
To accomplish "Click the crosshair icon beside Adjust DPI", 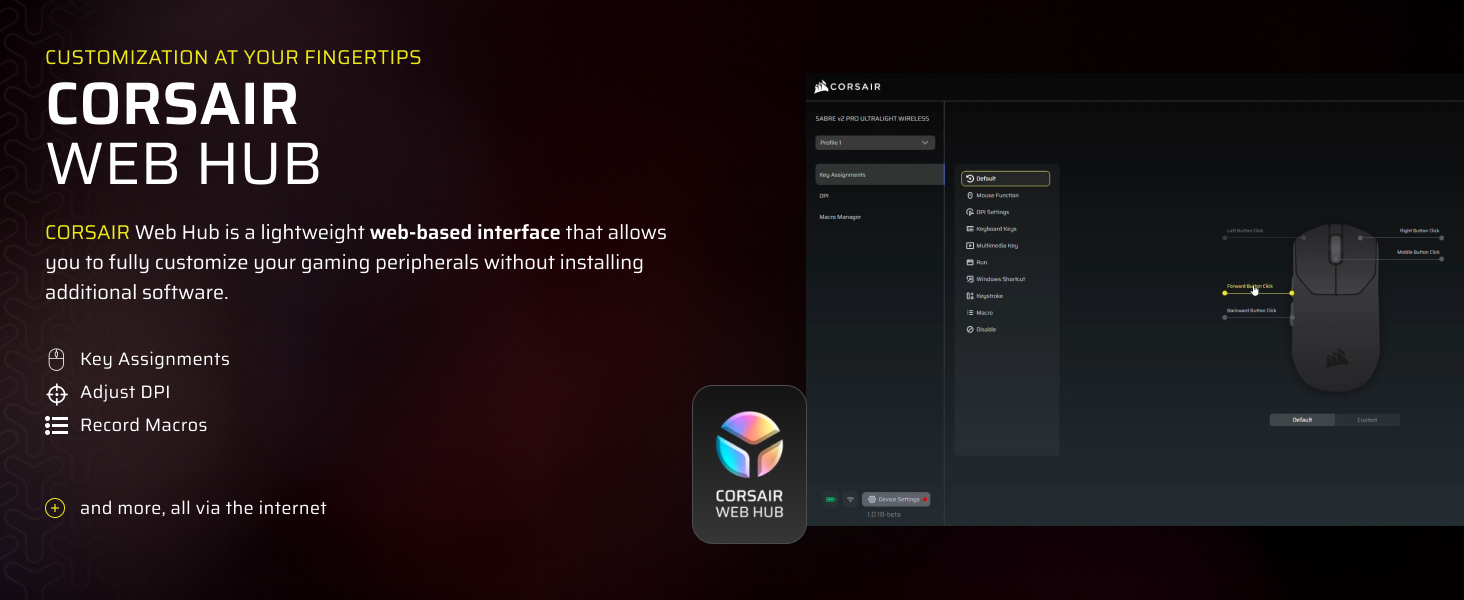I will [x=56, y=393].
